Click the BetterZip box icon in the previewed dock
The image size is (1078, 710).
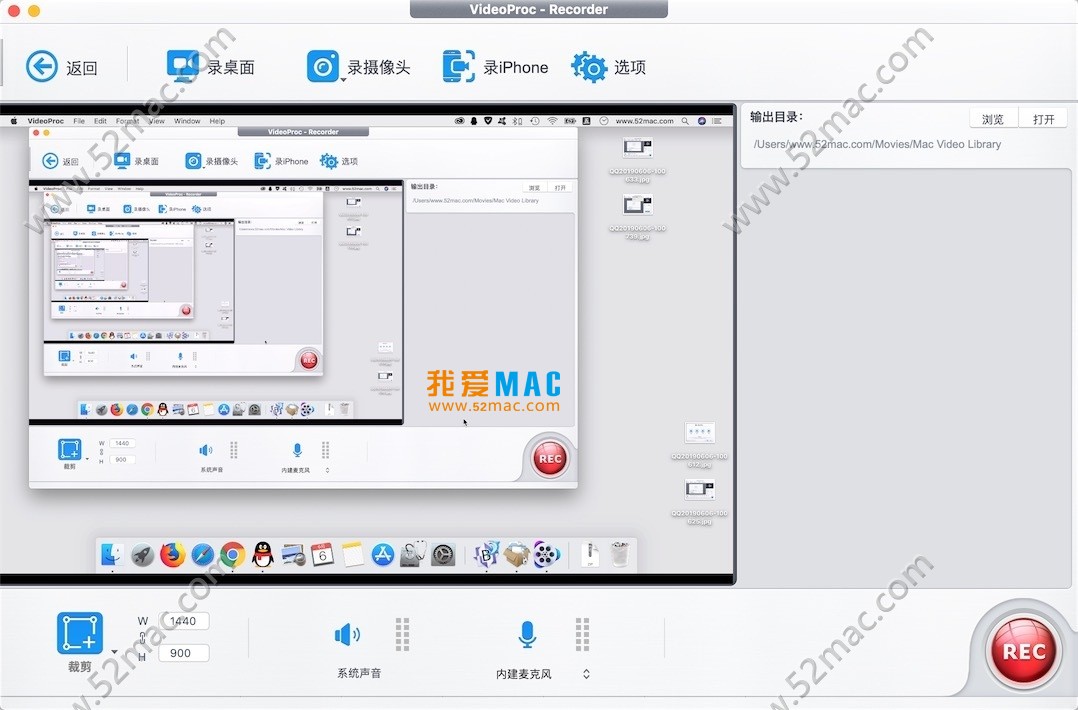pos(516,554)
